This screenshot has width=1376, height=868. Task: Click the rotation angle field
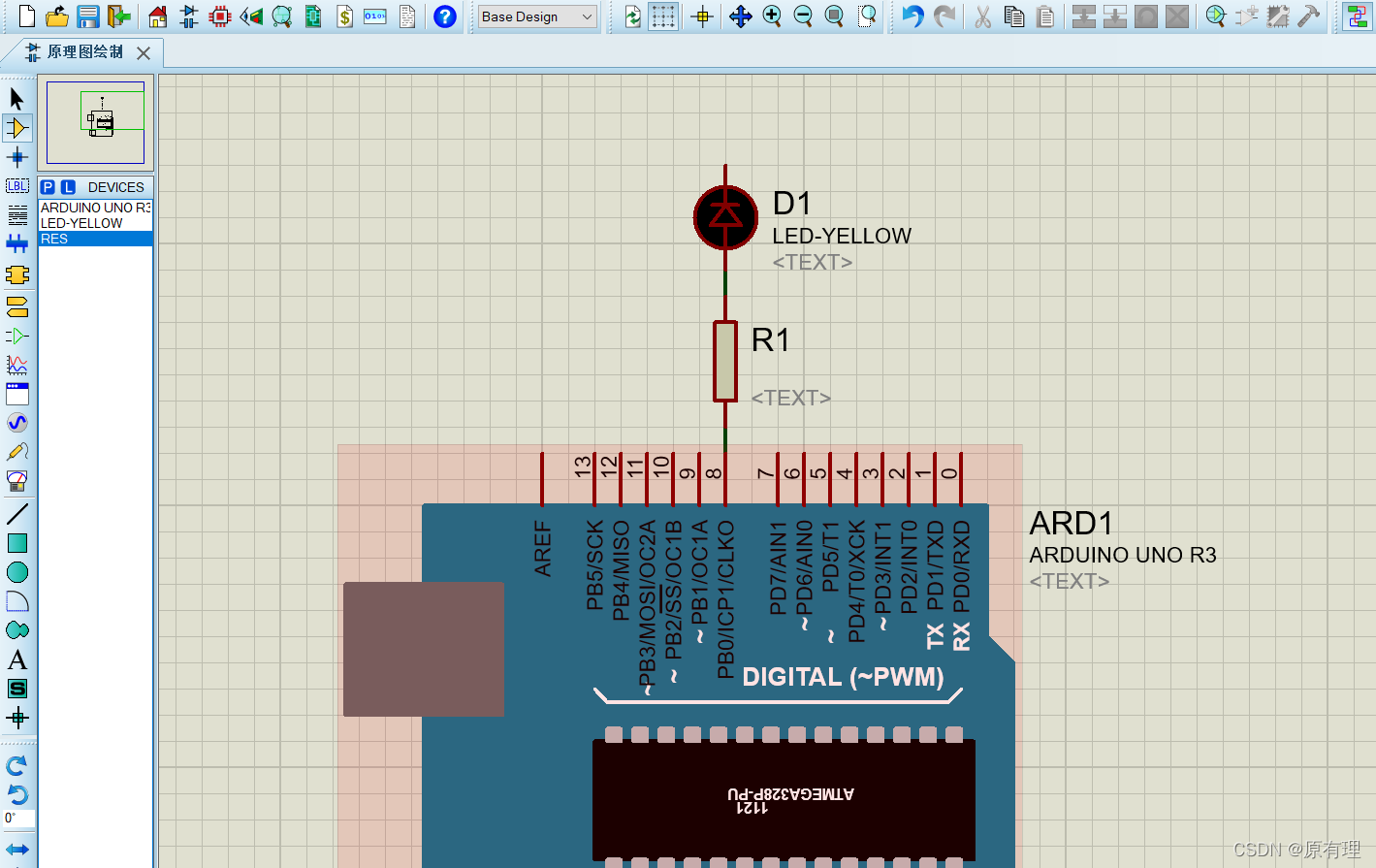click(19, 819)
